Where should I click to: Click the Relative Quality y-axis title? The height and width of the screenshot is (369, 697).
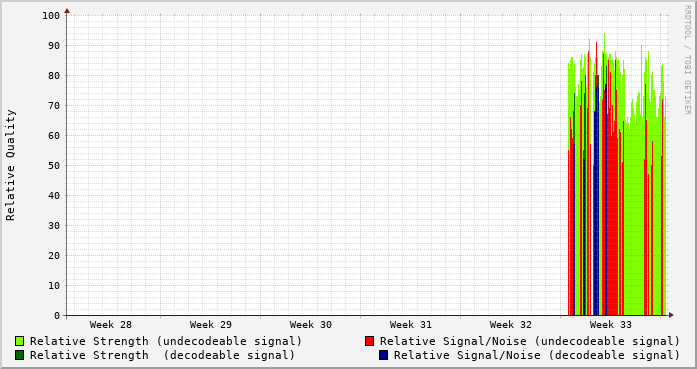point(10,165)
